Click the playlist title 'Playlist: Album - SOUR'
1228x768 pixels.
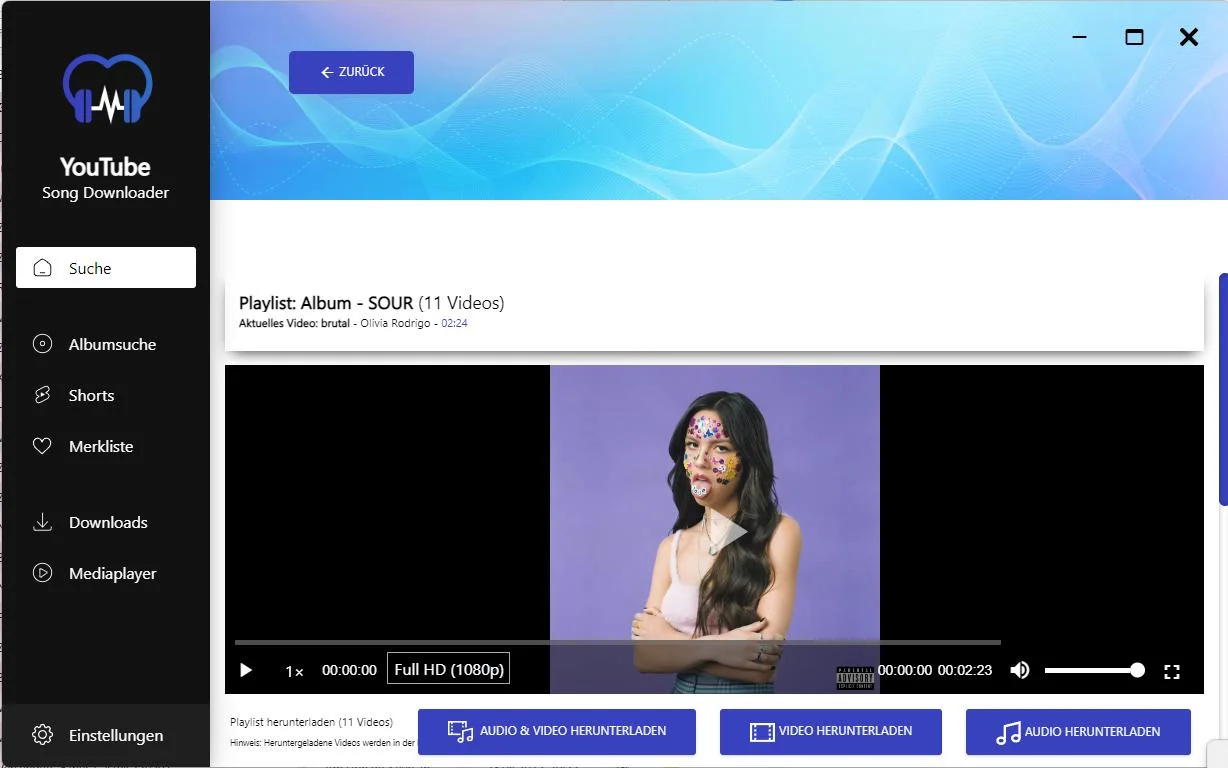tap(326, 302)
